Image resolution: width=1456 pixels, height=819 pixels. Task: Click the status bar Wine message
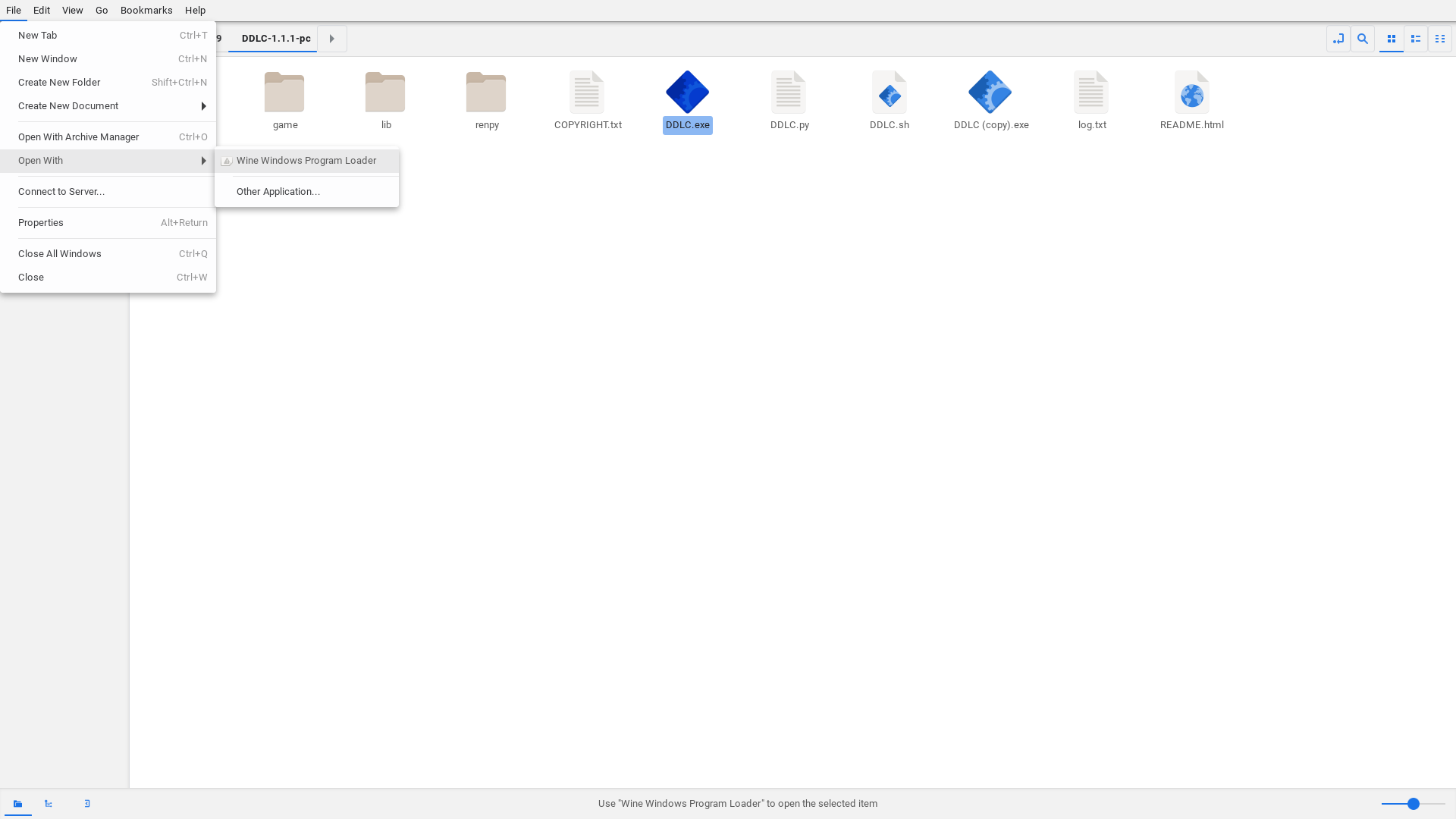[738, 804]
